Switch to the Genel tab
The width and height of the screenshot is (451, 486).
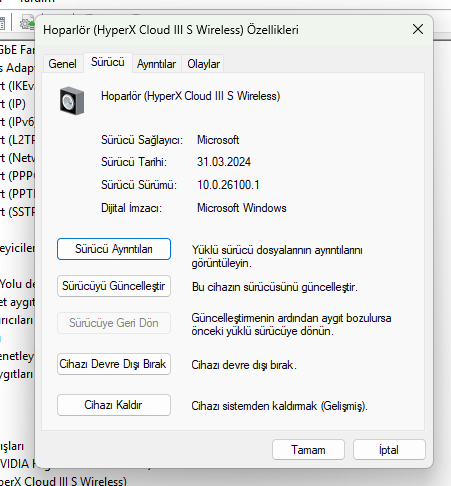(62, 64)
